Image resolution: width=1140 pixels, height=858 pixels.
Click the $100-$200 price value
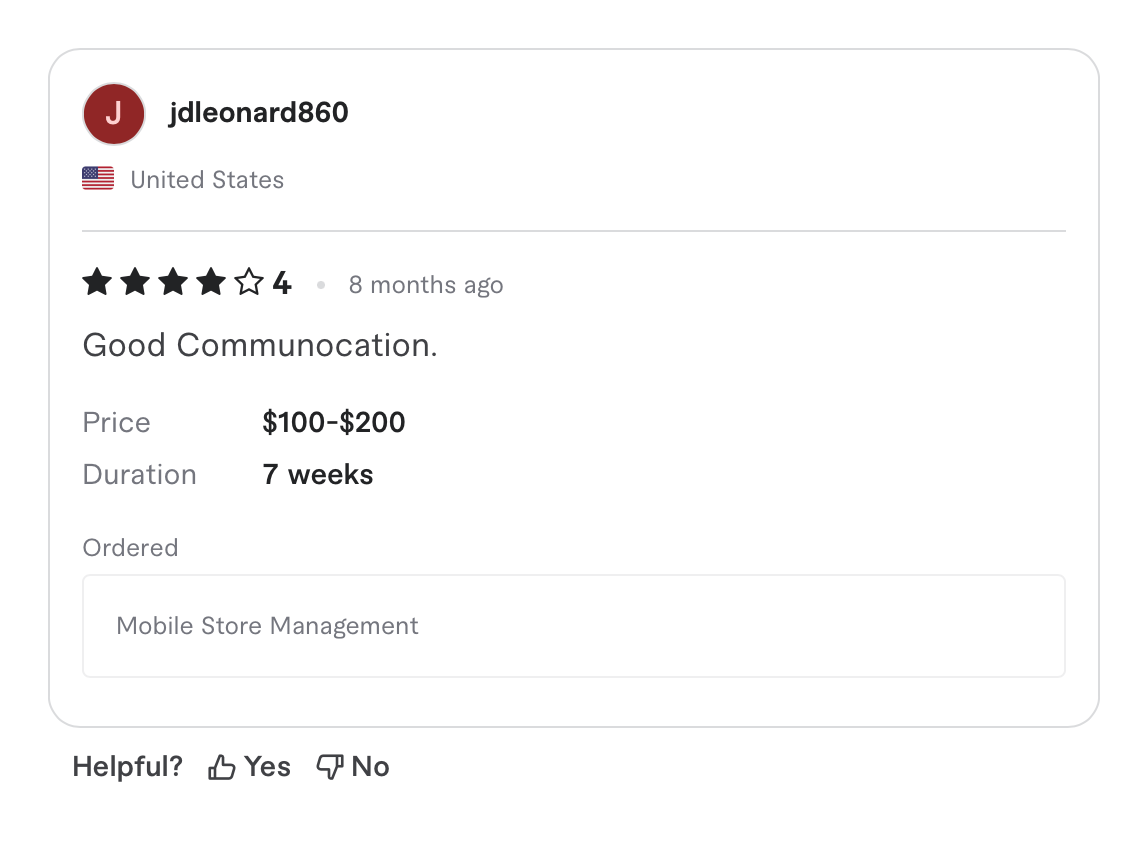point(333,422)
